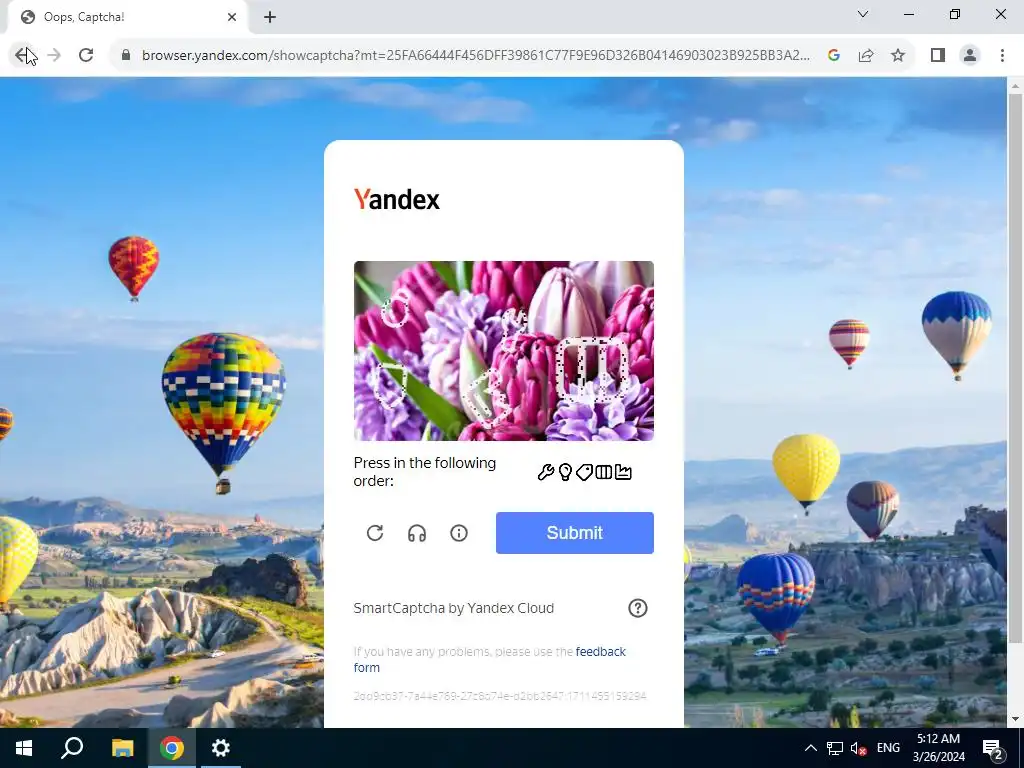Screen dimensions: 1024x768
Task: Reload the page in the browser toolbar
Action: click(86, 56)
